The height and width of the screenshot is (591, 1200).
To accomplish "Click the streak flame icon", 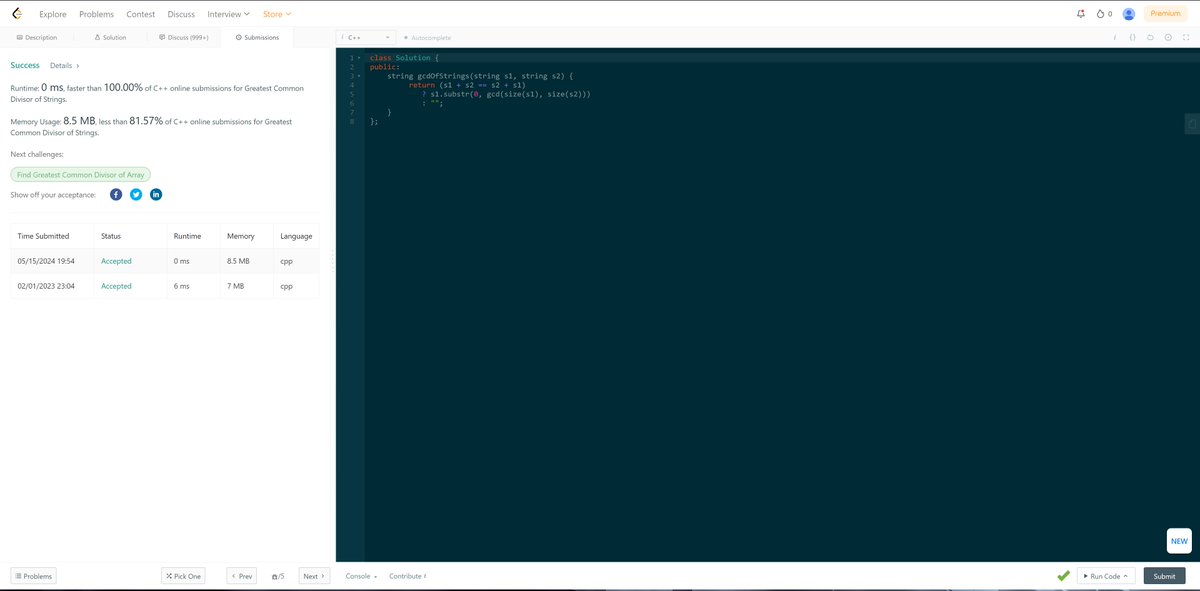I will point(1100,14).
